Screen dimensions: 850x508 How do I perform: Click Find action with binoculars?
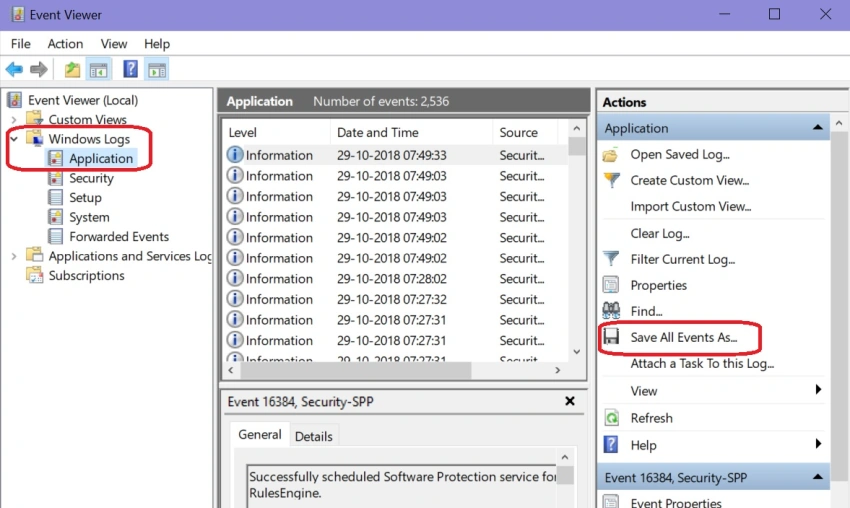tap(646, 312)
